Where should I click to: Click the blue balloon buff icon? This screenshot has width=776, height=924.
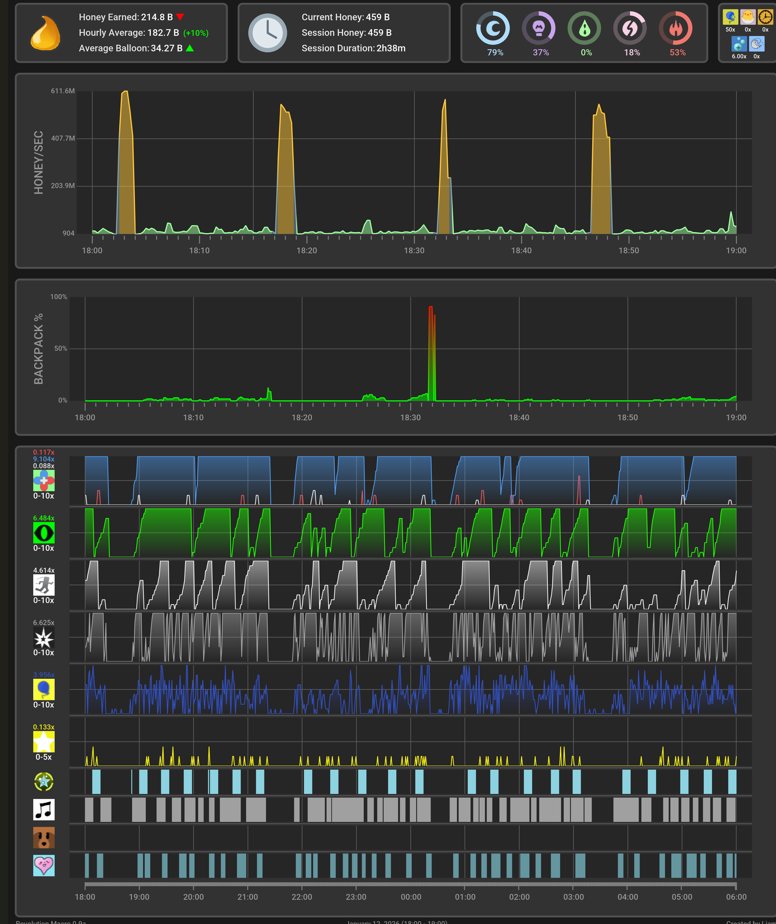pyautogui.click(x=44, y=689)
